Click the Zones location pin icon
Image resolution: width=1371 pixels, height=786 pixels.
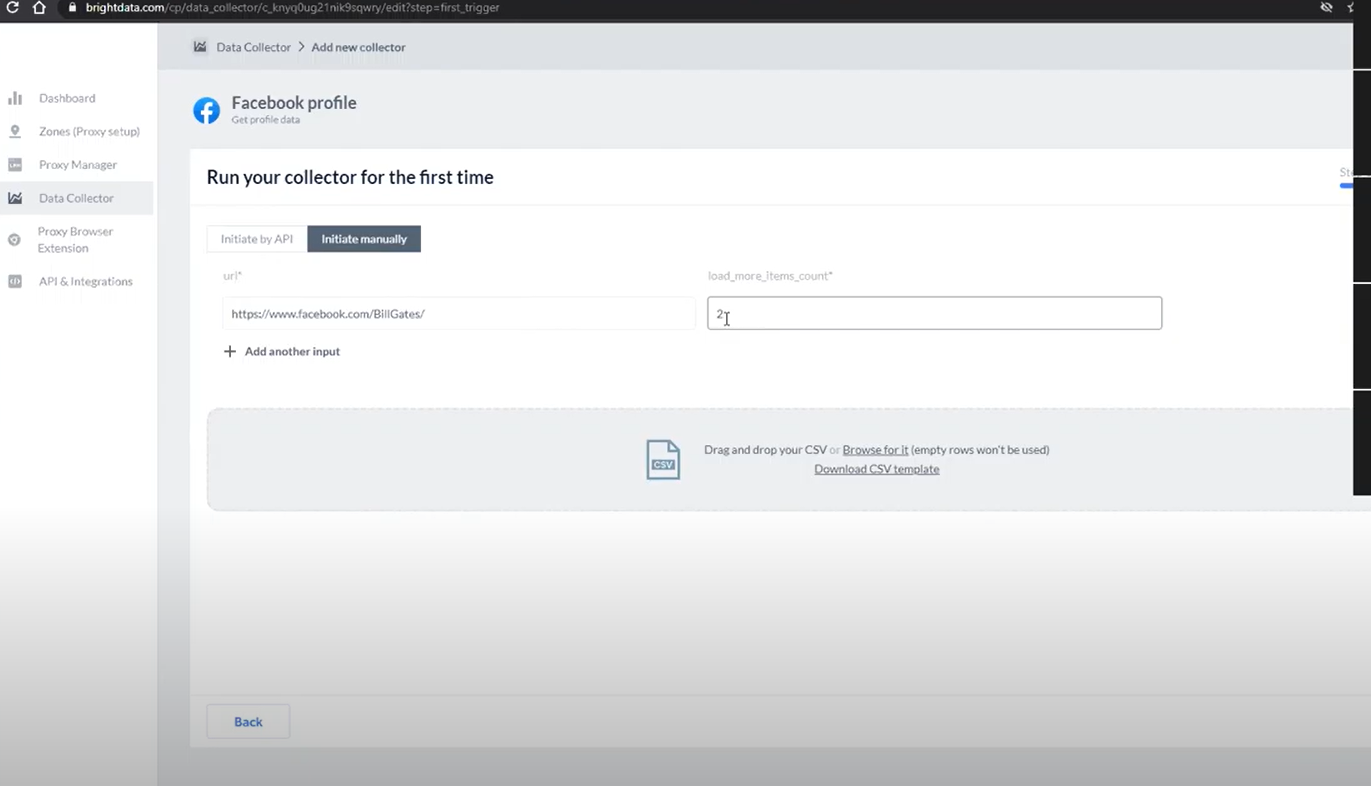pos(15,131)
